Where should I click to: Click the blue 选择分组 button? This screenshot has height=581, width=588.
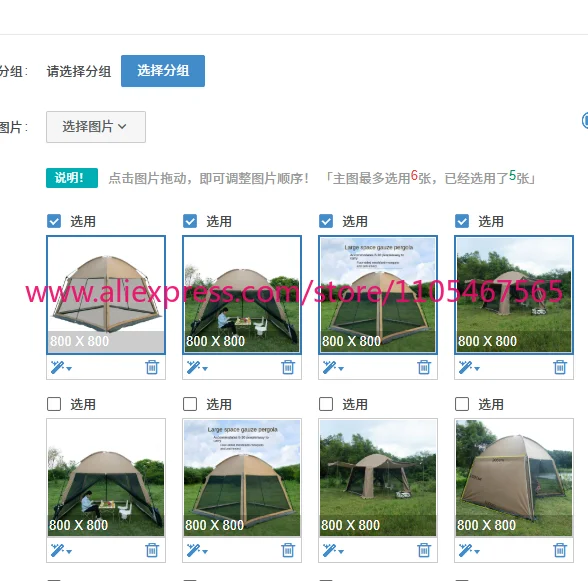tap(163, 71)
